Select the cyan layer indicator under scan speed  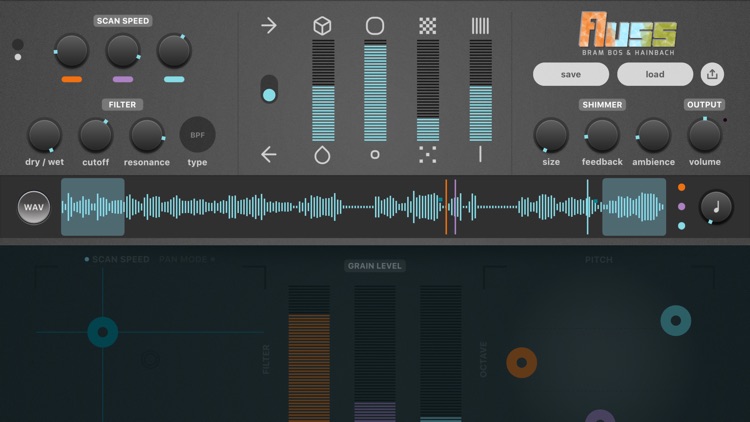pyautogui.click(x=174, y=79)
